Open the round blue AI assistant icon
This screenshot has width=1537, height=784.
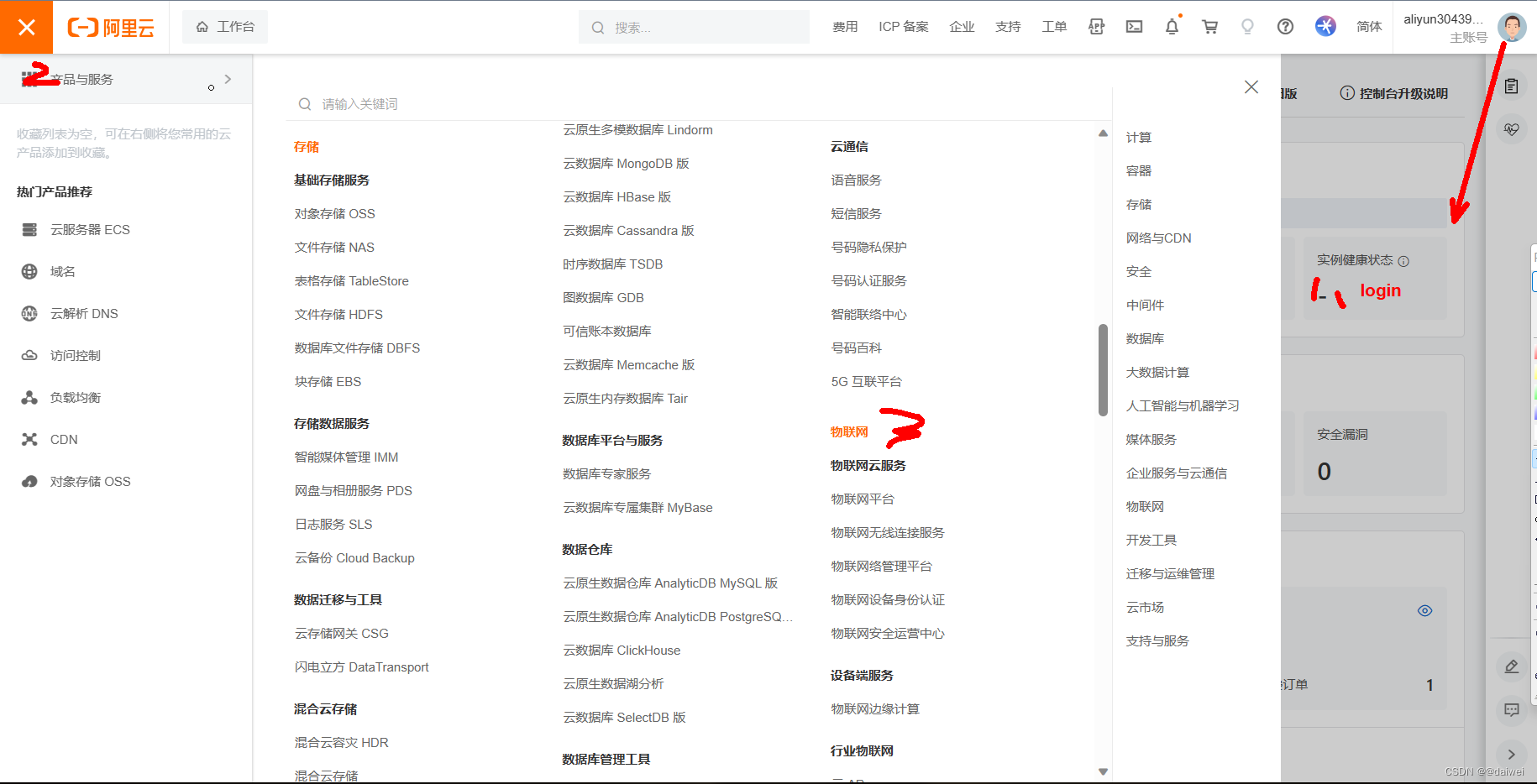(x=1325, y=27)
